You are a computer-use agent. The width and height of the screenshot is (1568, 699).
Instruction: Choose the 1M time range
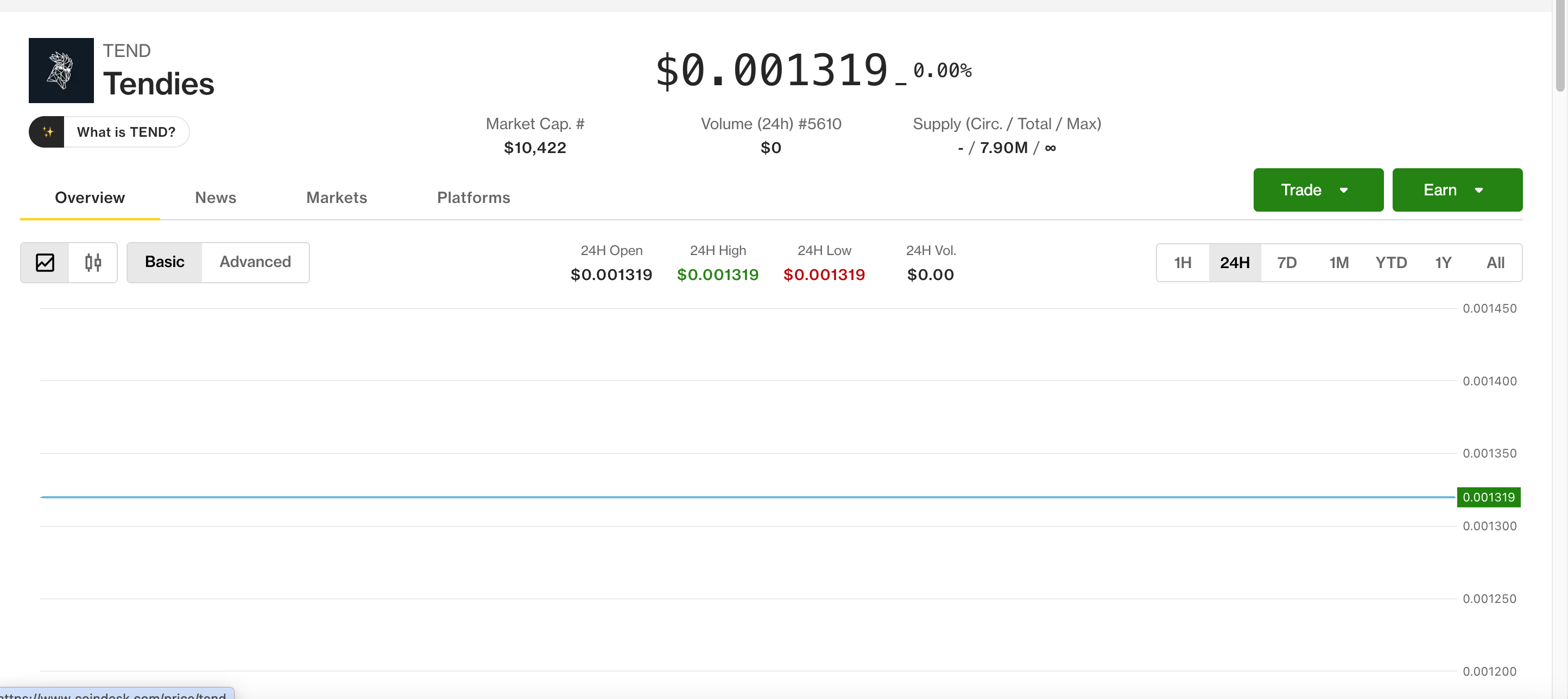(1338, 262)
